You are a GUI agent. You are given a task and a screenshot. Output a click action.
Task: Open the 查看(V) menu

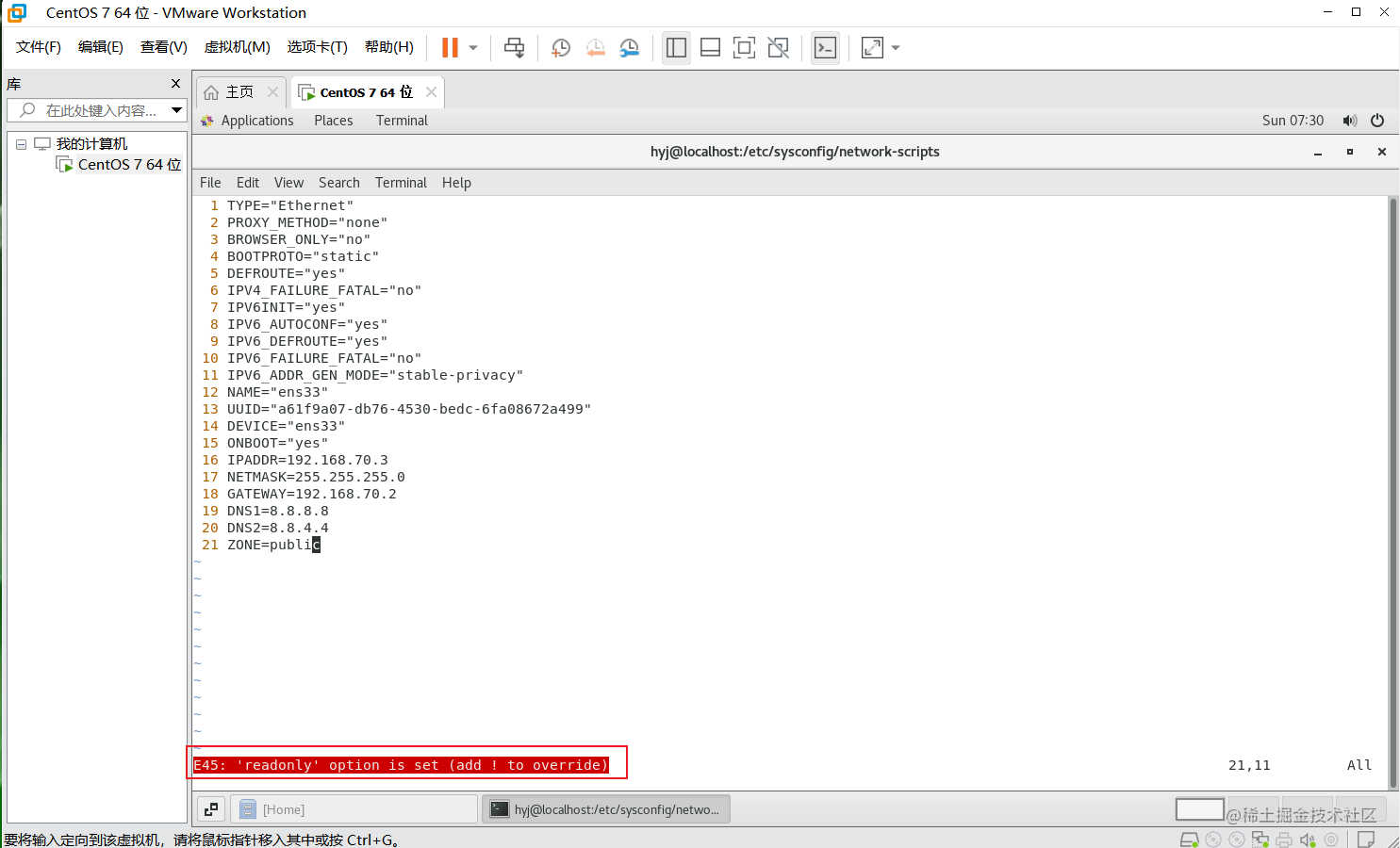click(x=163, y=47)
